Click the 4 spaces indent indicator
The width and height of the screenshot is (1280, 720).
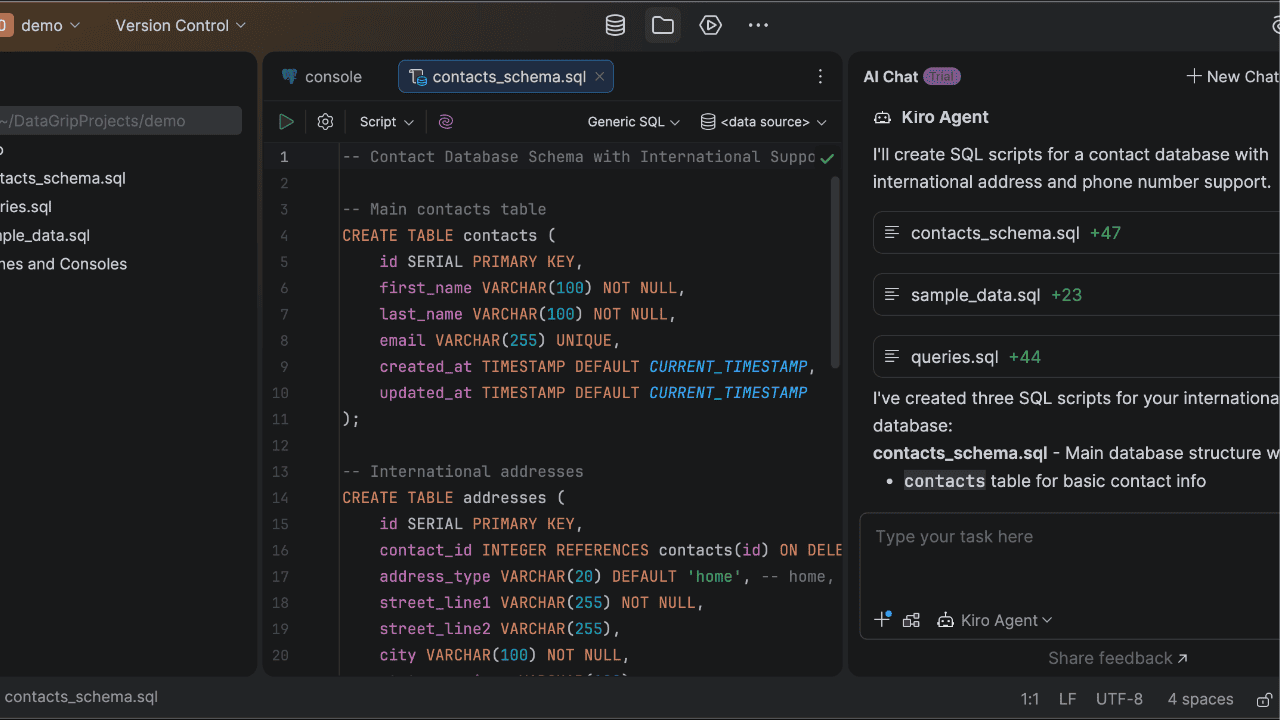coord(1200,699)
